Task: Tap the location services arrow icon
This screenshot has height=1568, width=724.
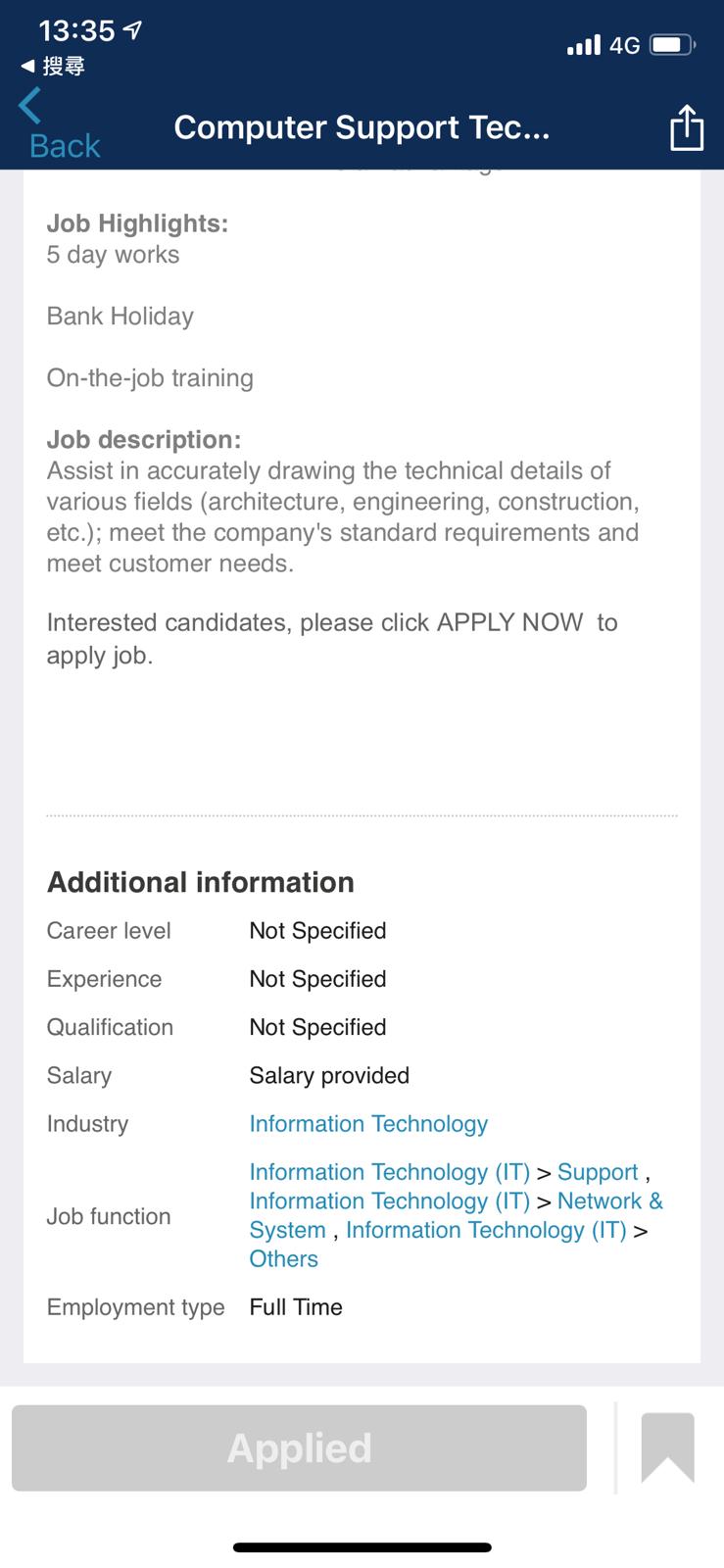Action: click(x=132, y=30)
